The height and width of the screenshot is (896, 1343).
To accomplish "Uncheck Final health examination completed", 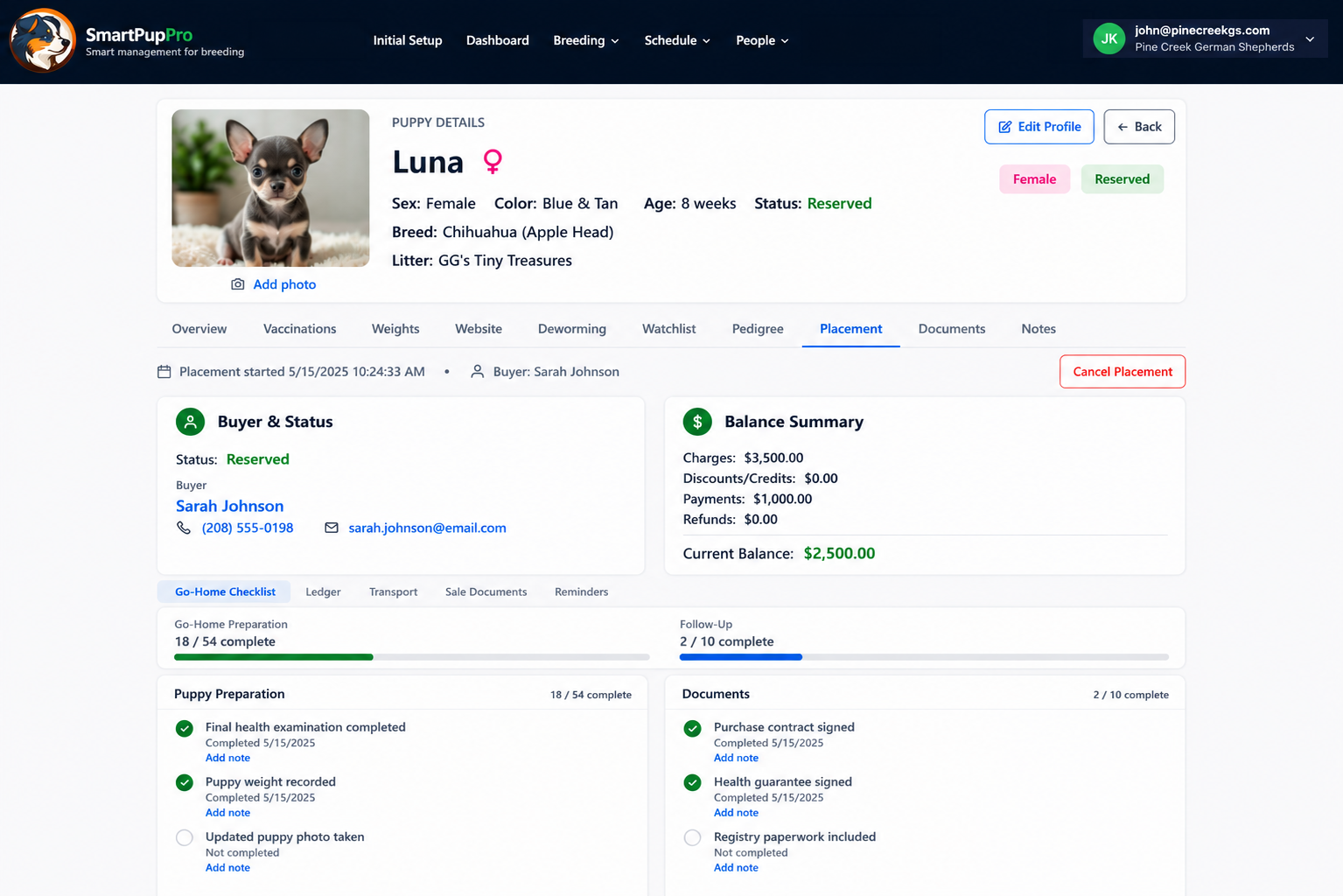I will (185, 729).
